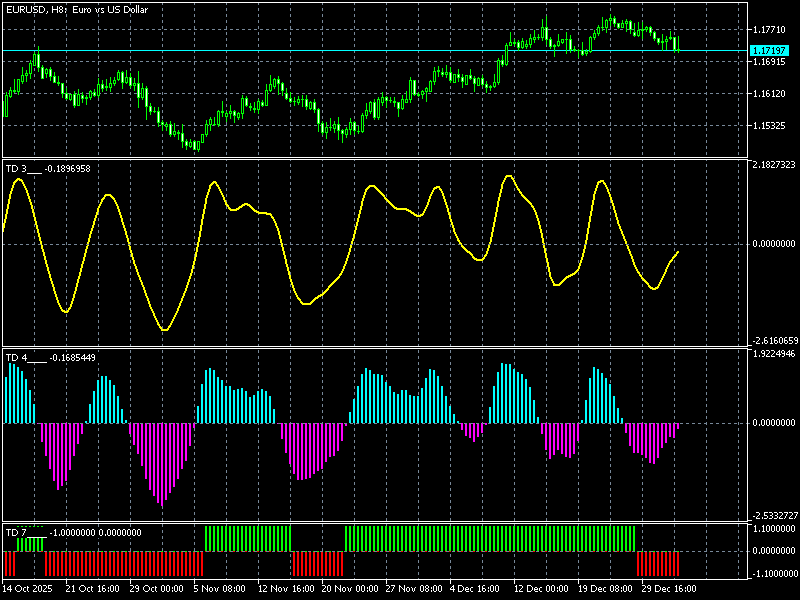The image size is (800, 600).
Task: Click the 1.1000000 scale value in the TD 7 pane
Action: tap(774, 529)
